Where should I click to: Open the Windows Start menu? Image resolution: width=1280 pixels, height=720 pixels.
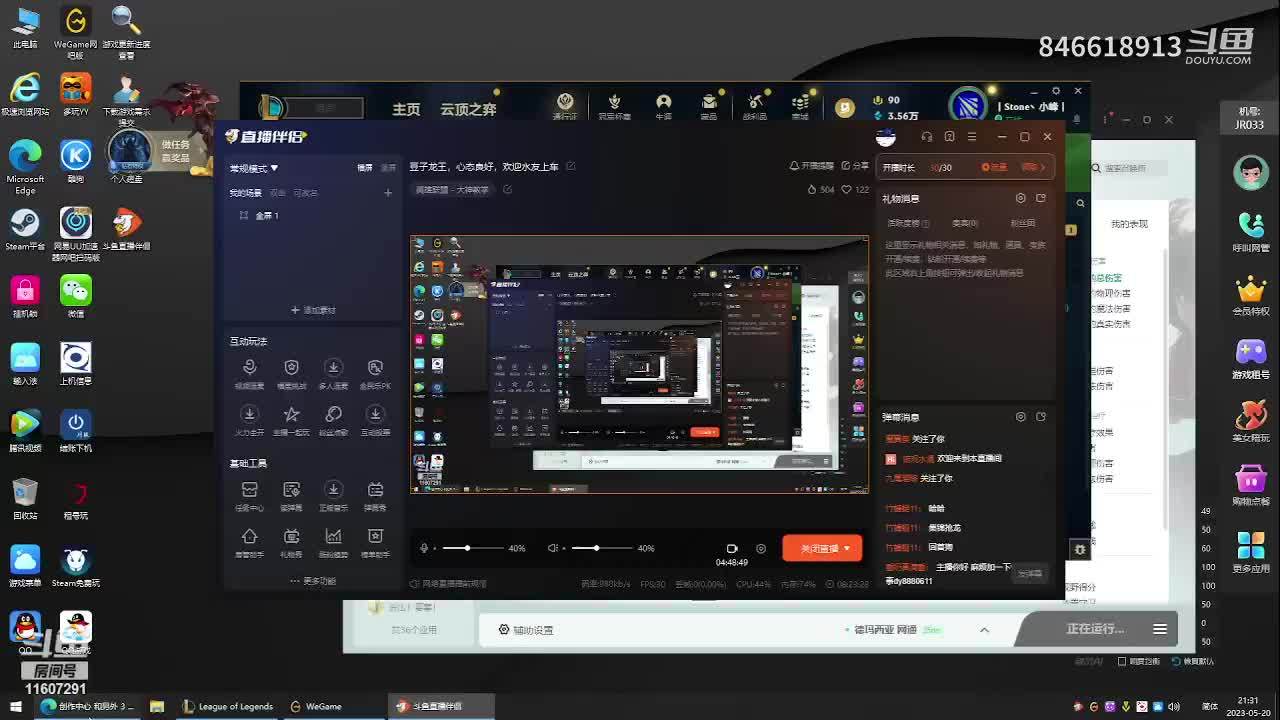15,706
